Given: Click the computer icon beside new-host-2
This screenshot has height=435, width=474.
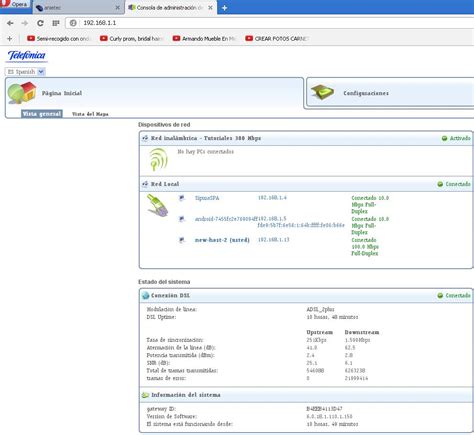Looking at the screenshot, I should pyautogui.click(x=182, y=240).
